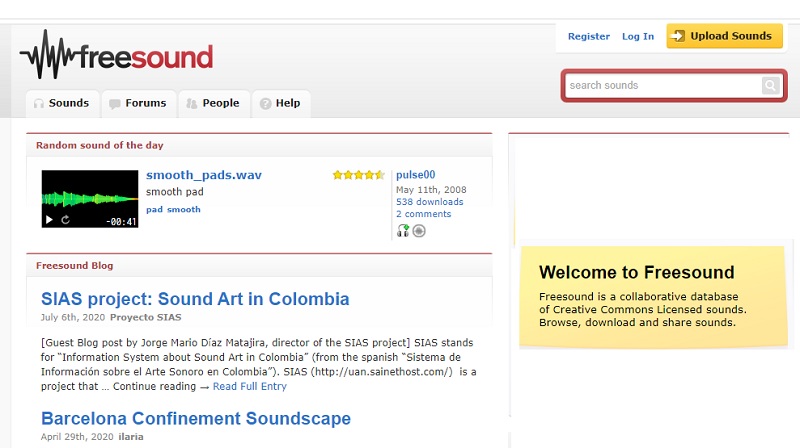Open the pulse00 user profile
Screen dimensions: 800x448
point(415,175)
